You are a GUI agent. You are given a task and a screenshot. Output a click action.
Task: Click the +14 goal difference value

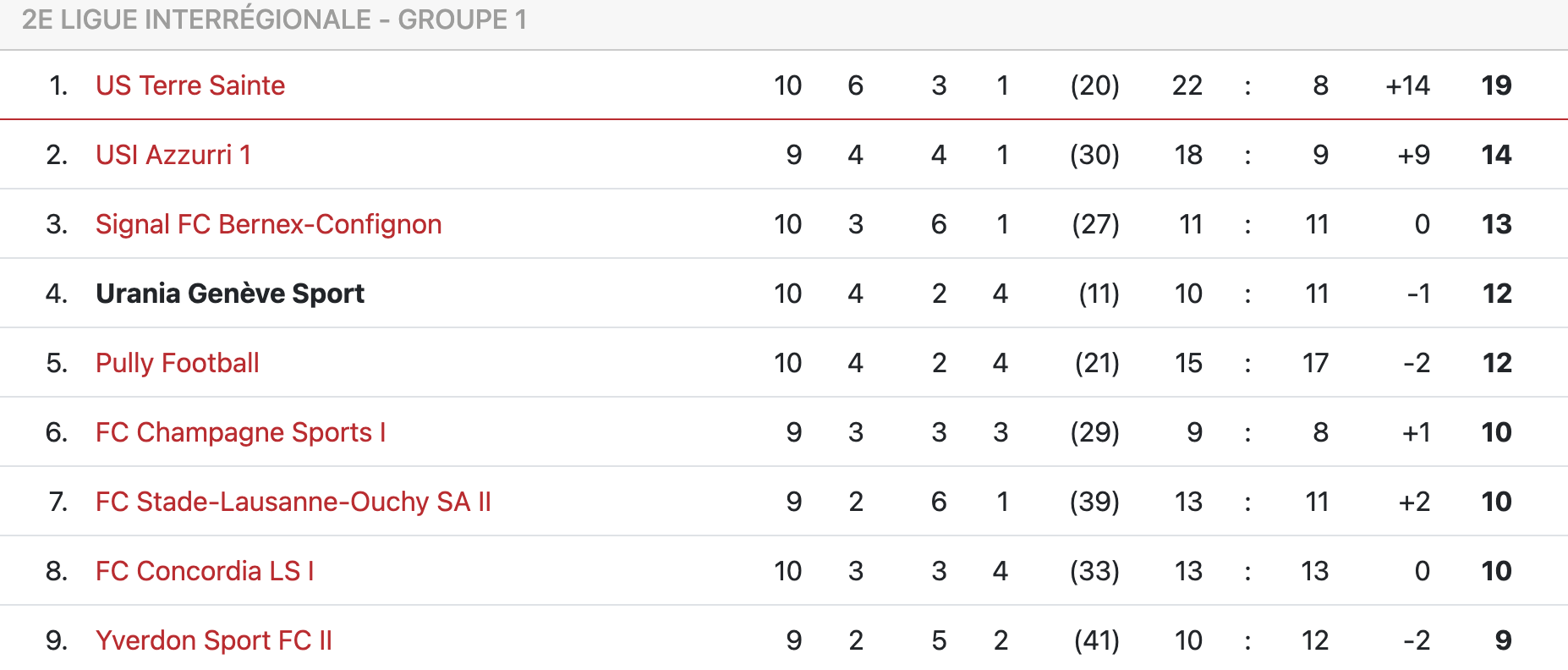[1407, 85]
